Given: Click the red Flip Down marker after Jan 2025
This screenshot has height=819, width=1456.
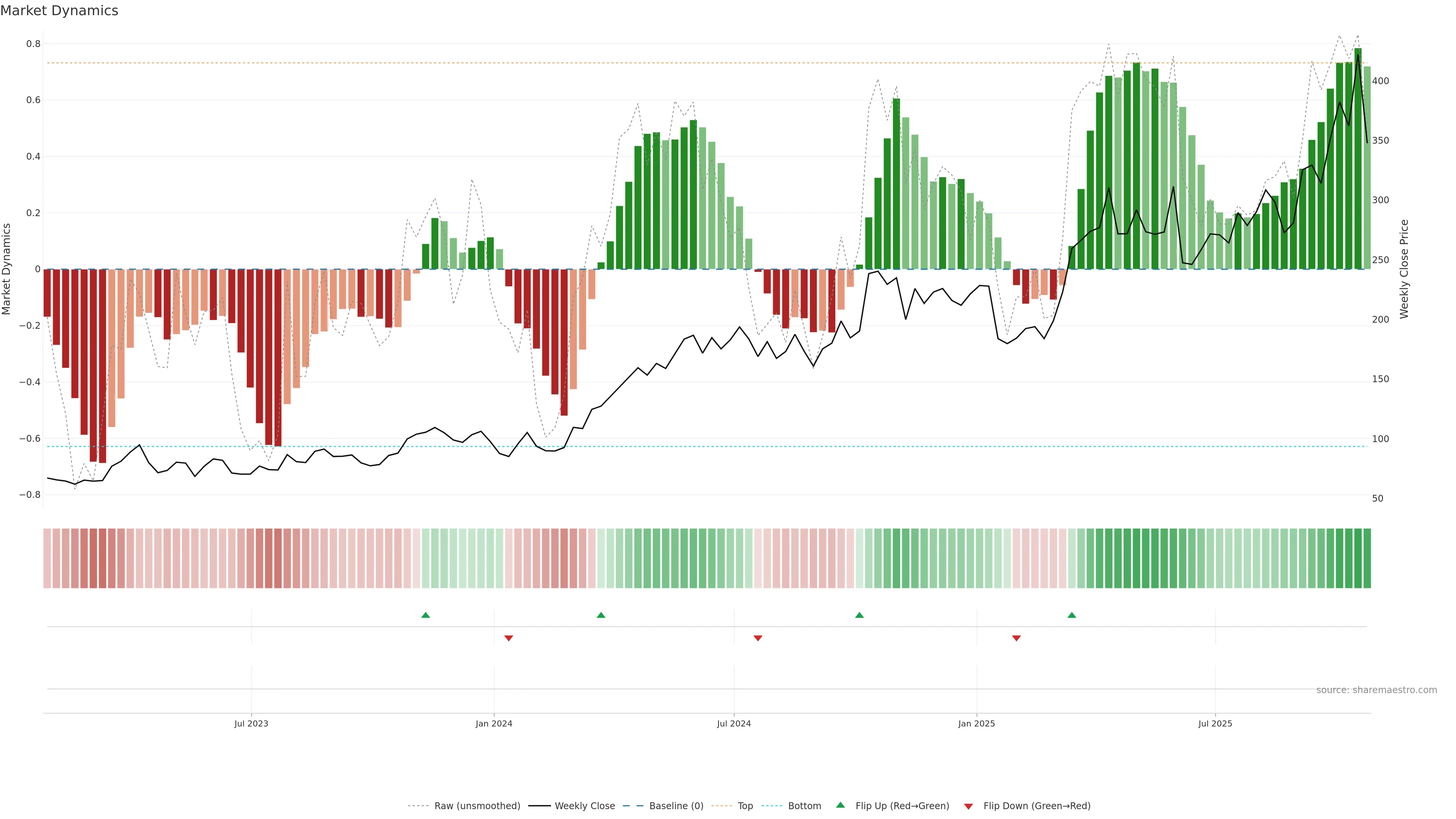Looking at the screenshot, I should pyautogui.click(x=1016, y=638).
